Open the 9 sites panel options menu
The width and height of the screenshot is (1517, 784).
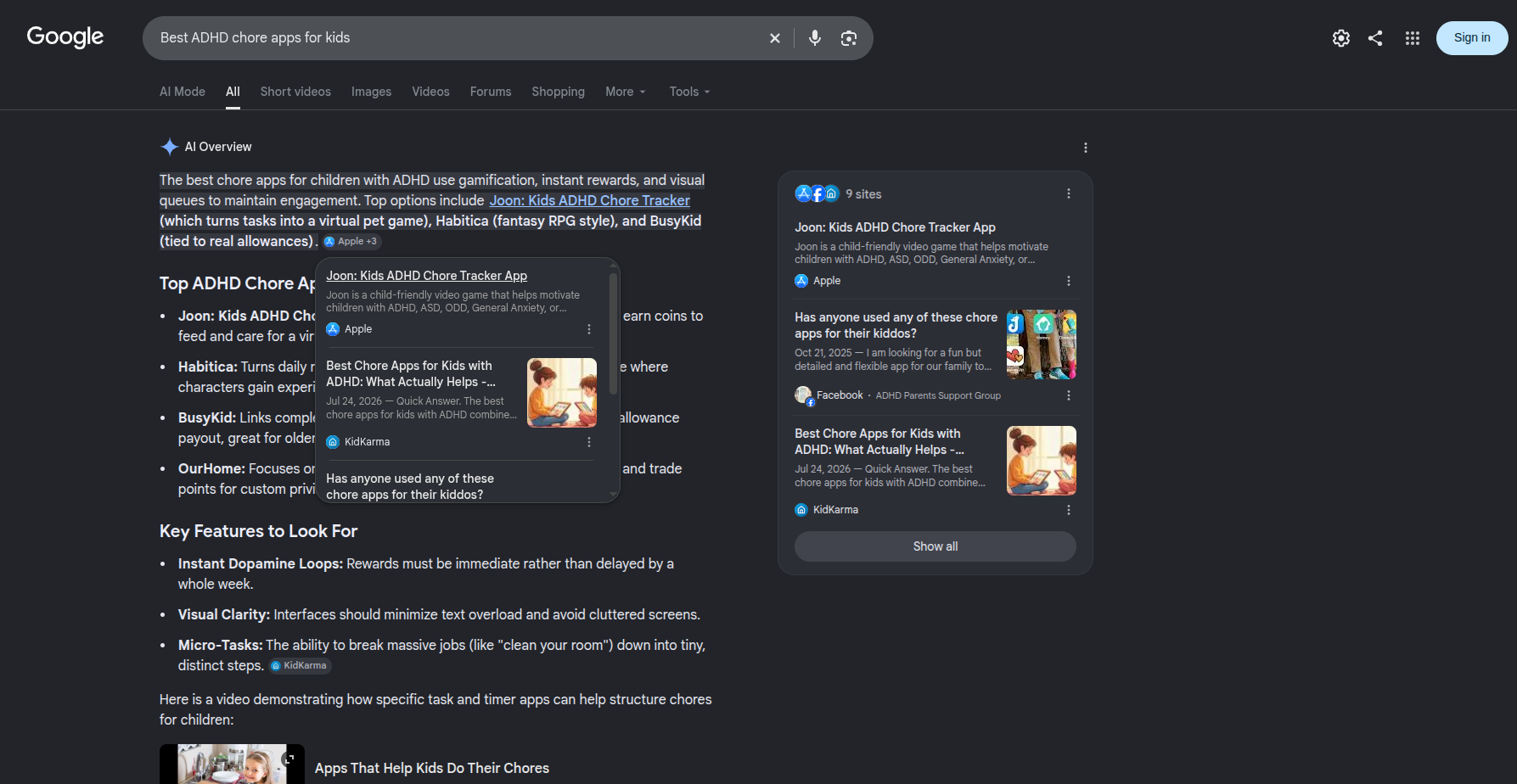point(1069,193)
